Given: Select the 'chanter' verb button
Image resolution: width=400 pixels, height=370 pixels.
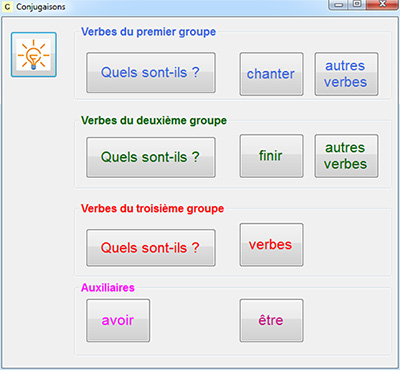Looking at the screenshot, I should (x=271, y=74).
